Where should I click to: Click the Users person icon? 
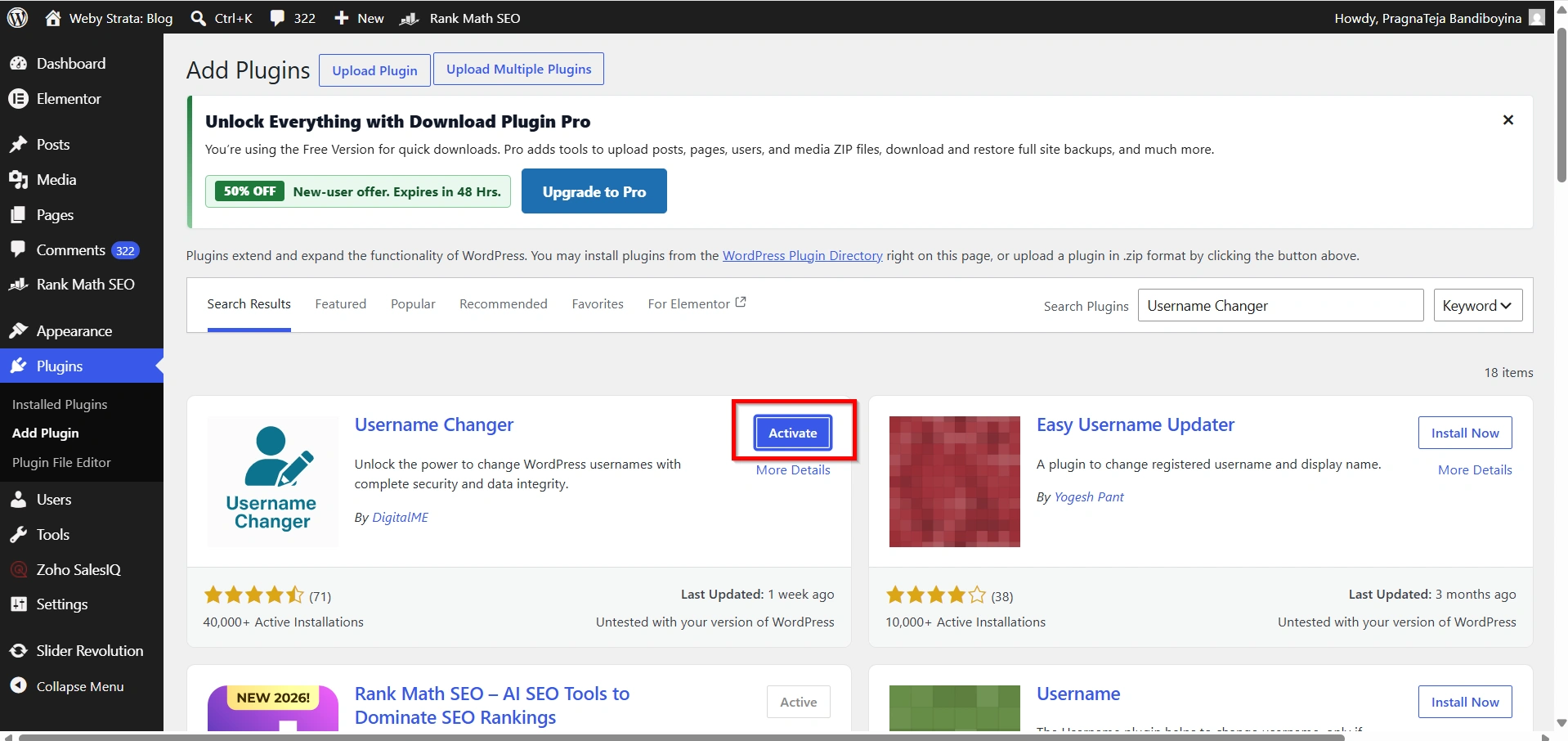coord(18,499)
